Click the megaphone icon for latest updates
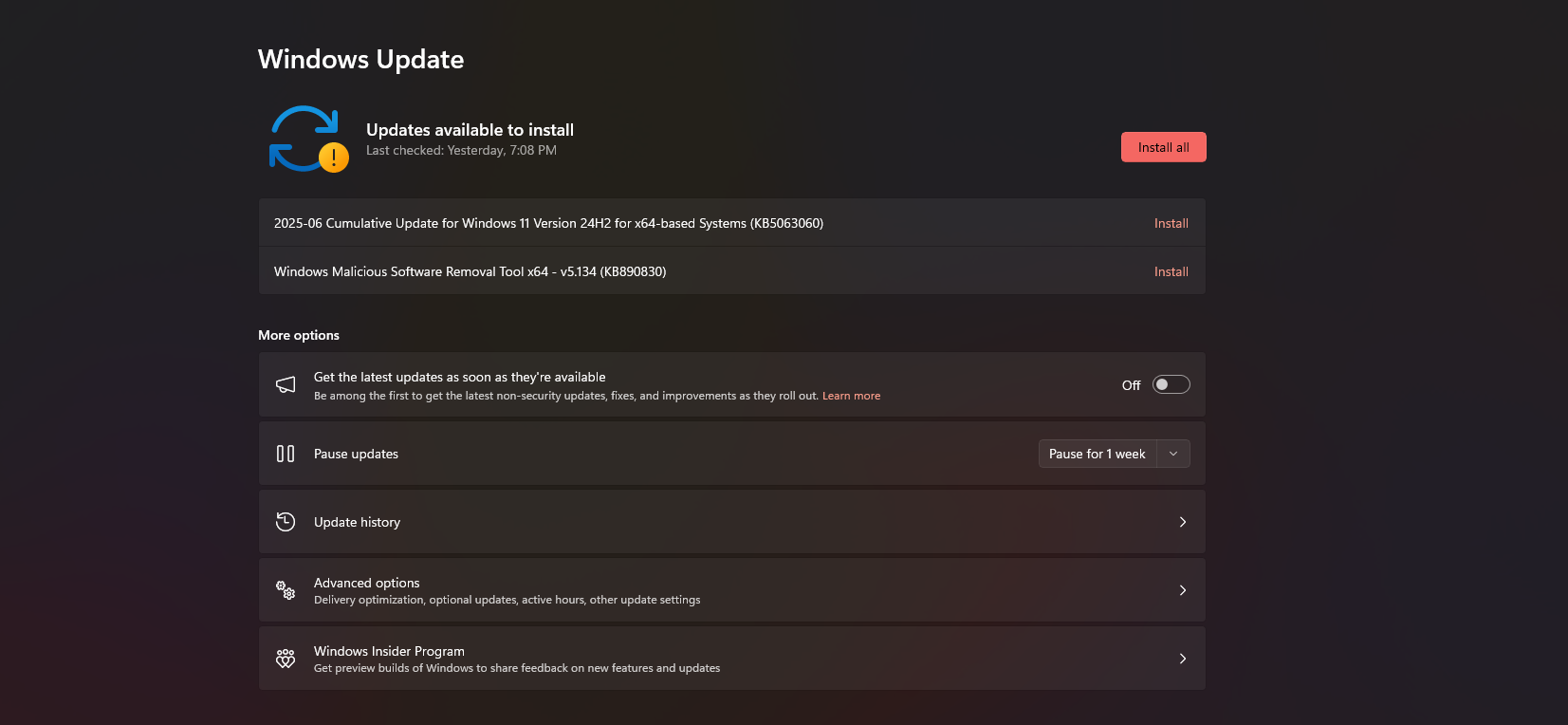 click(x=286, y=384)
